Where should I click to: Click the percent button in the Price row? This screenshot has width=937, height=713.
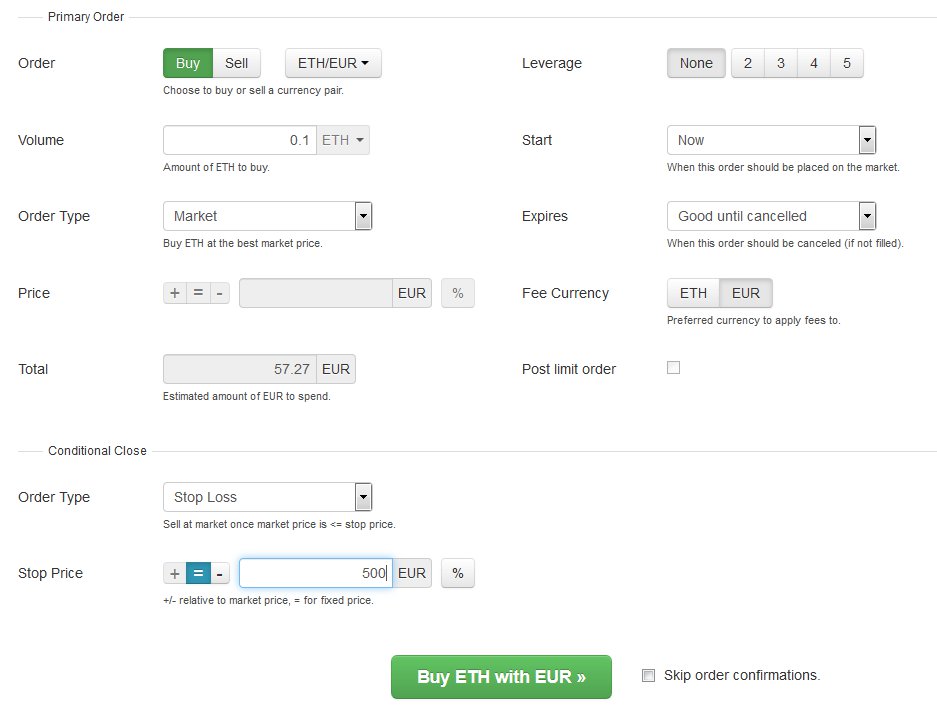[458, 293]
